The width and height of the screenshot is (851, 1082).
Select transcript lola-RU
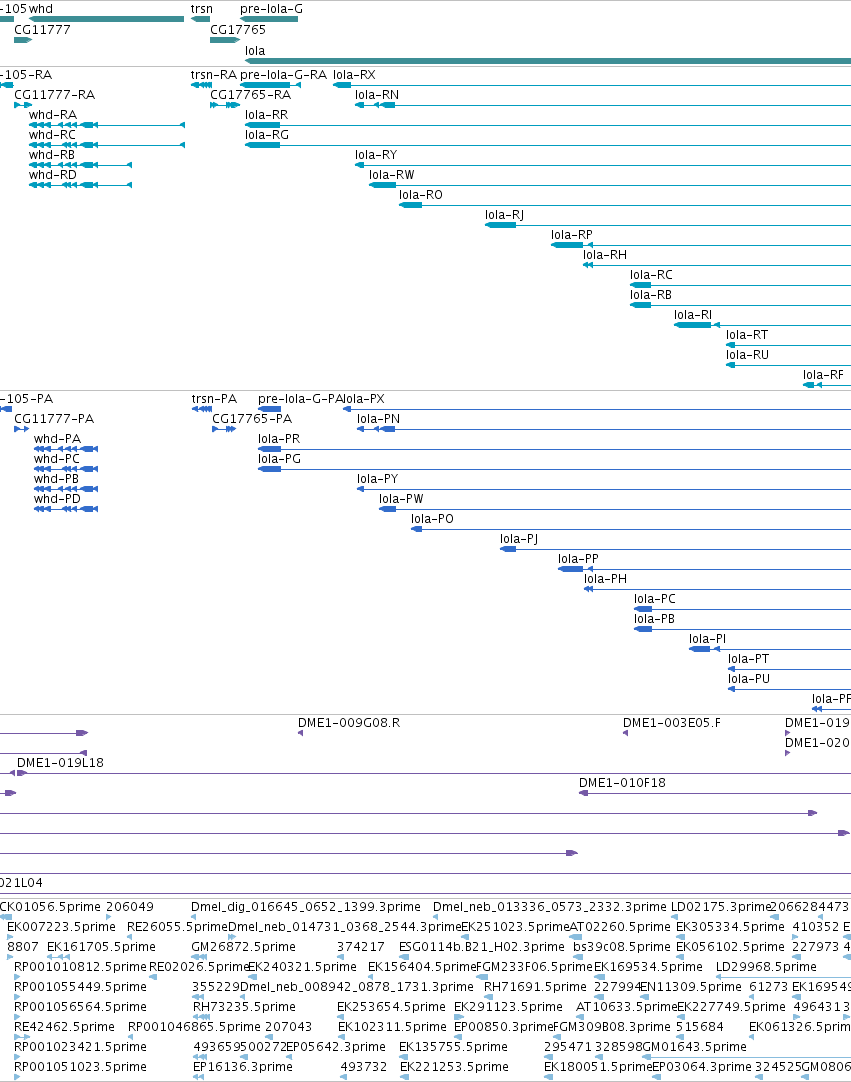pos(788,365)
